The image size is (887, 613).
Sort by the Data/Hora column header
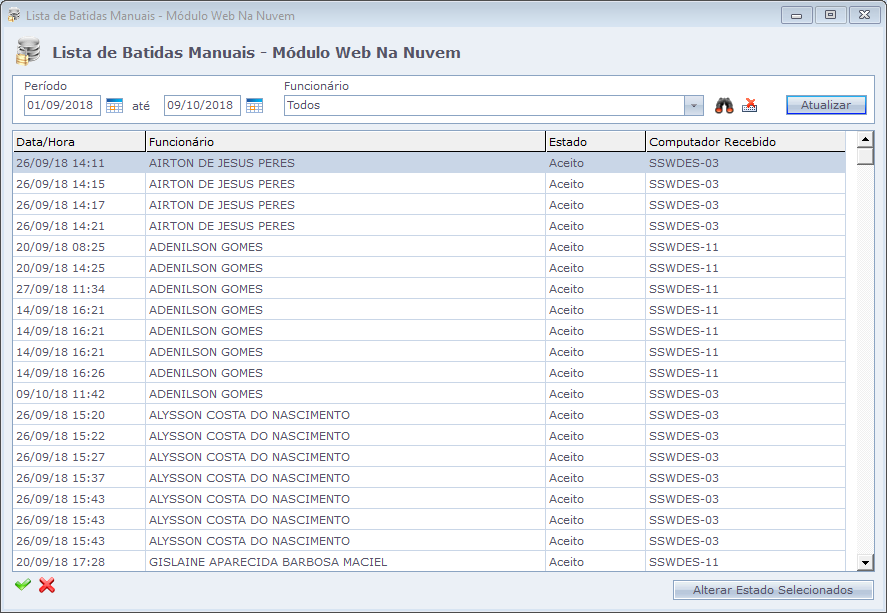(x=78, y=142)
